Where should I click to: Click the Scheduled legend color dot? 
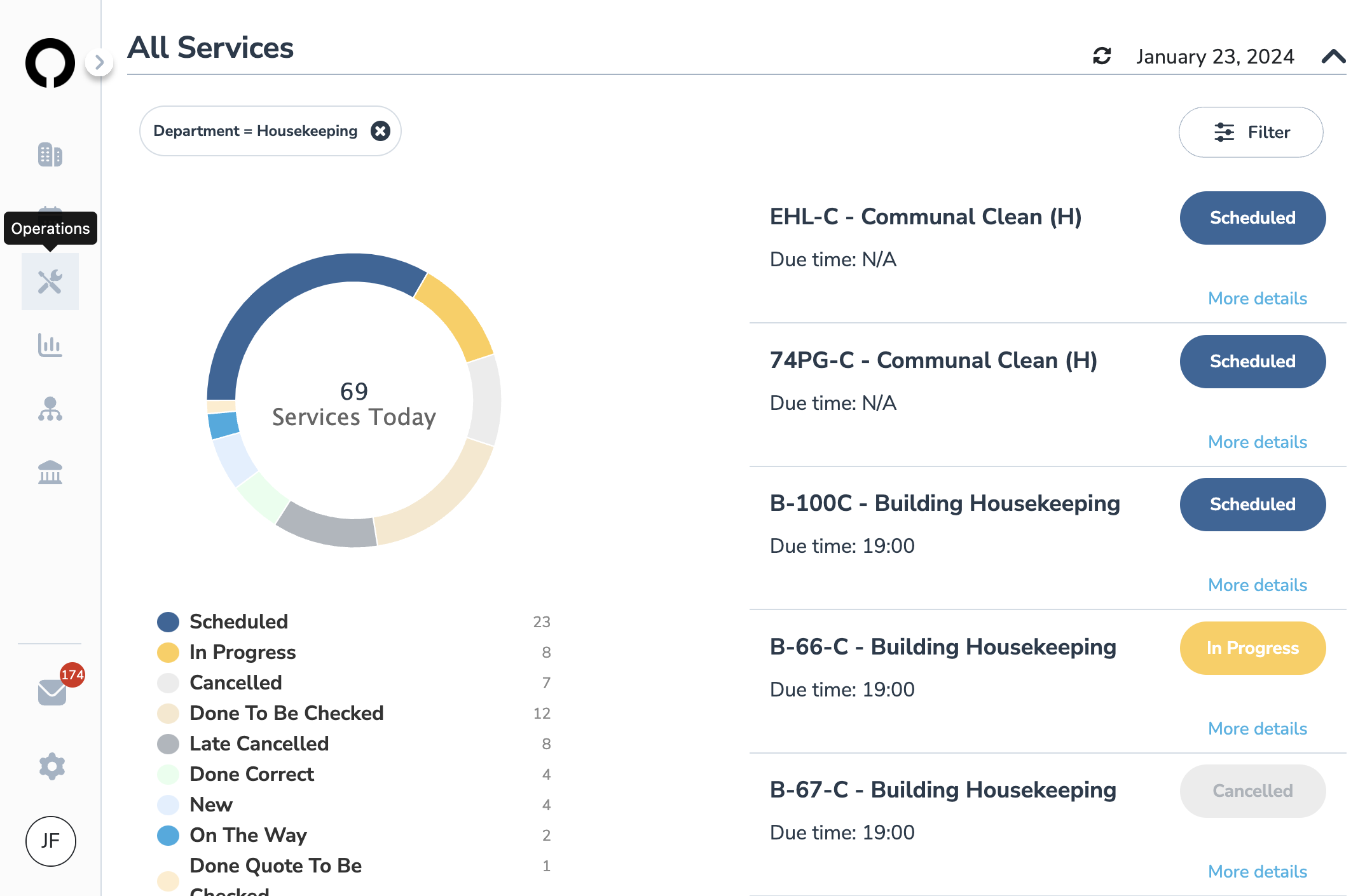168,622
